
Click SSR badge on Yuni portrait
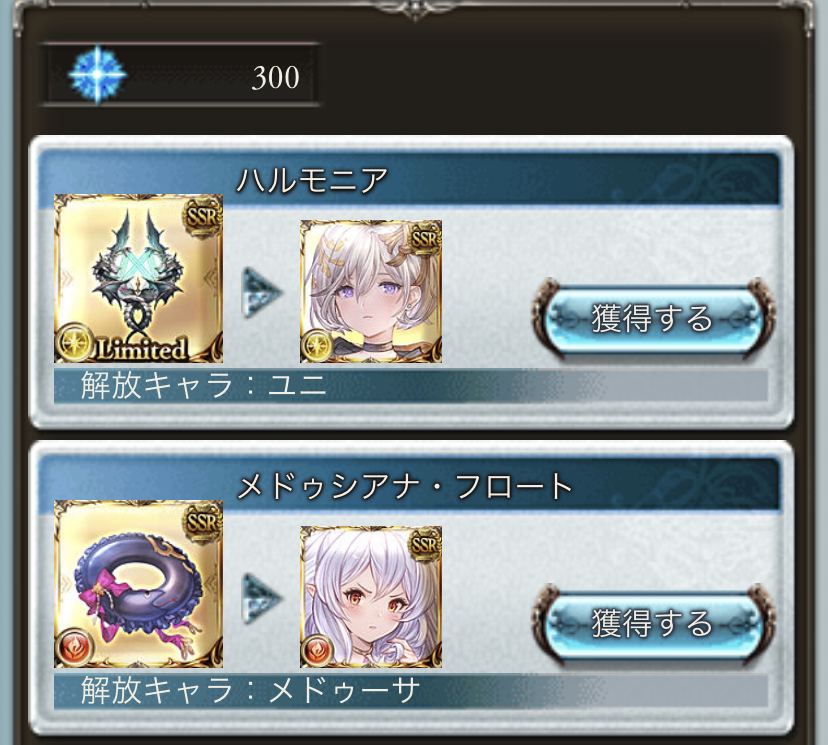point(425,239)
